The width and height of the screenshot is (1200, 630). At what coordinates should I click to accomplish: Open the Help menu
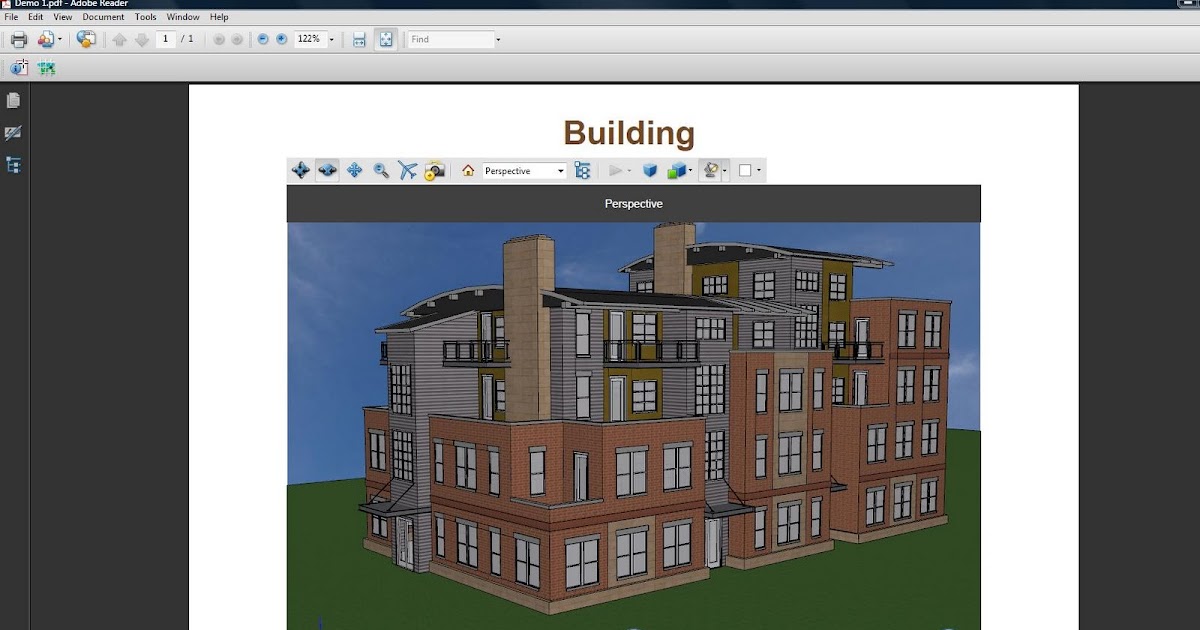(x=219, y=17)
